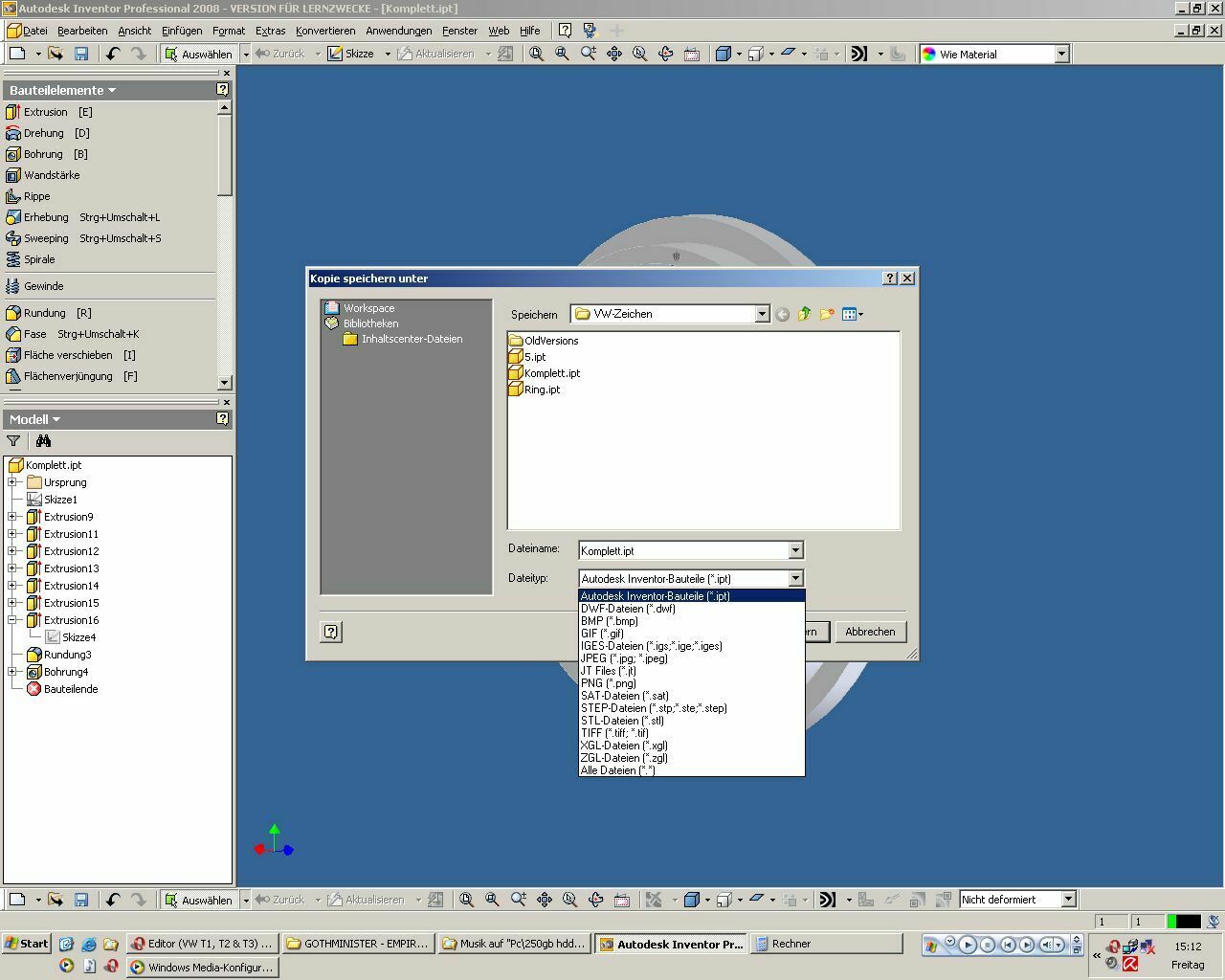Expand the Extrusion9 node
The image size is (1225, 980).
coord(13,517)
